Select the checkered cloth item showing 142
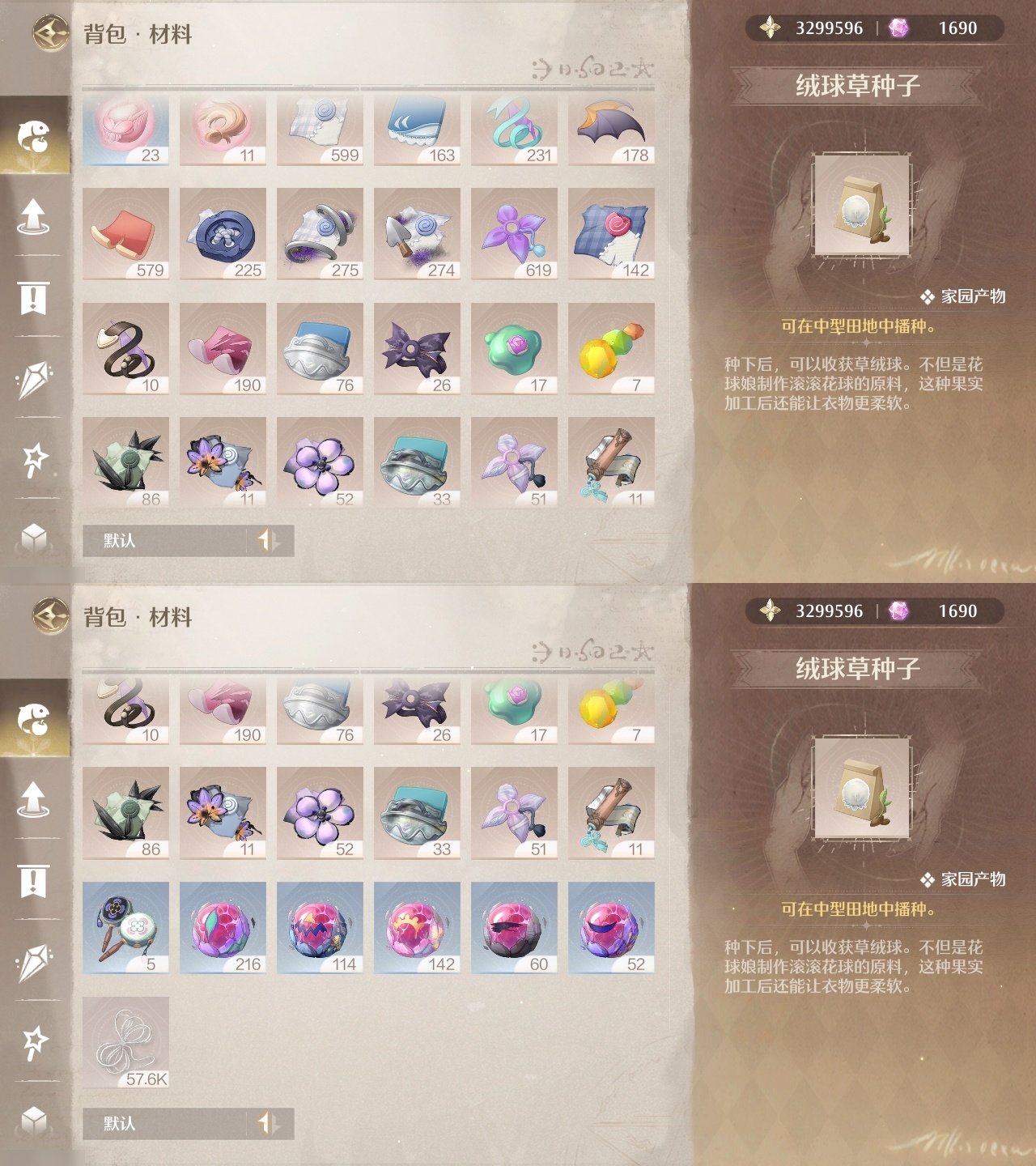 611,234
